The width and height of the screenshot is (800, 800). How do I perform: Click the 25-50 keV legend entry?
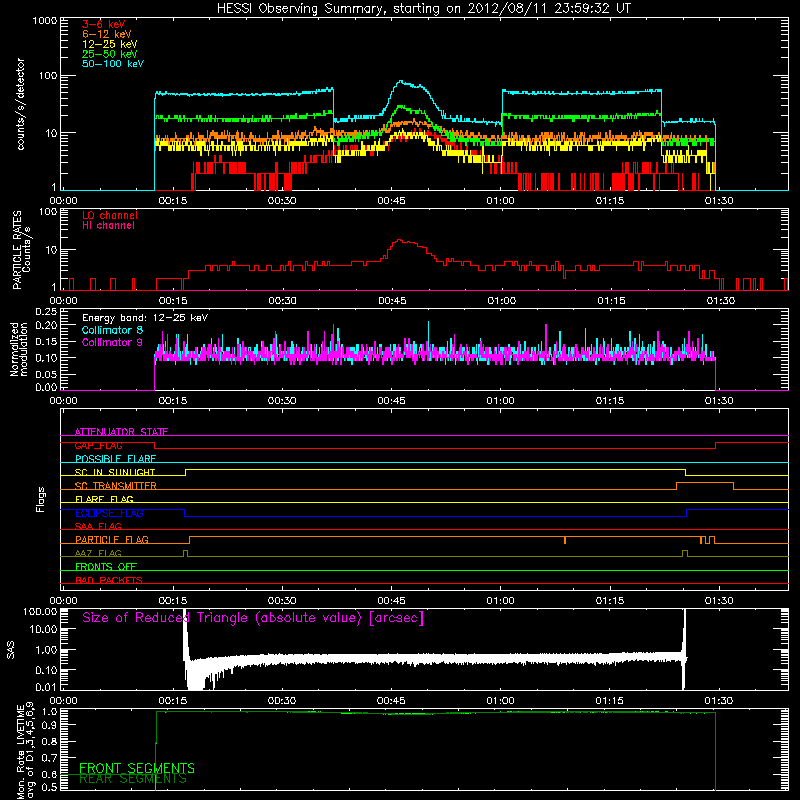click(x=109, y=54)
